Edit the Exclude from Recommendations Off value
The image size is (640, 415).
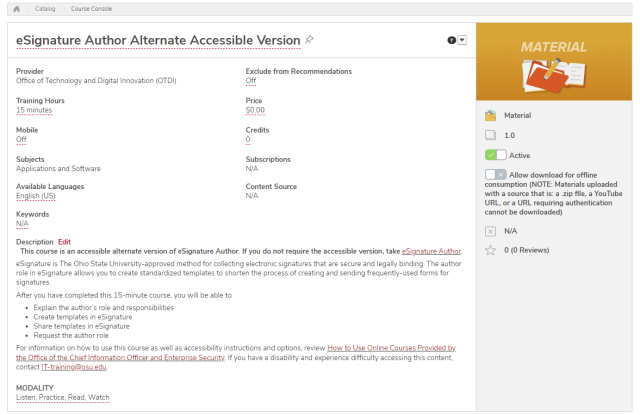(251, 81)
